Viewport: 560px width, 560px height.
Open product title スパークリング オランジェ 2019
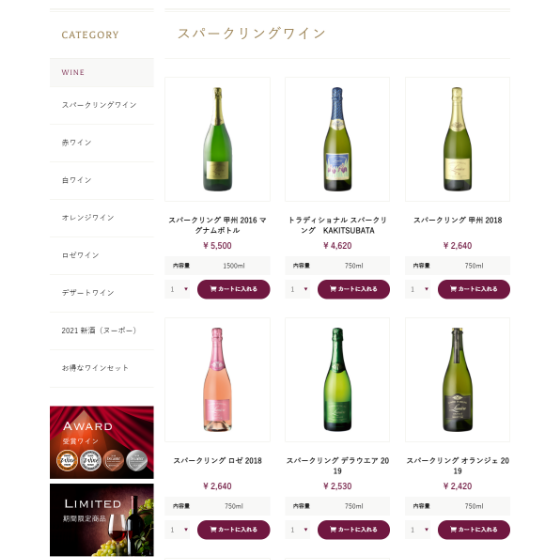pyautogui.click(x=458, y=466)
